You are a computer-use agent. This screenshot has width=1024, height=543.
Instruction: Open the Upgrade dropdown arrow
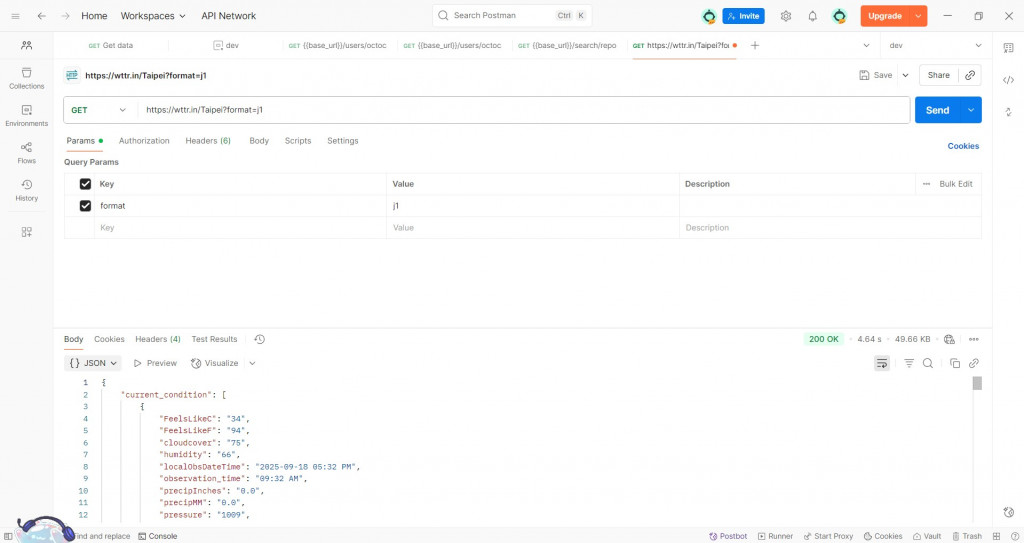click(918, 16)
